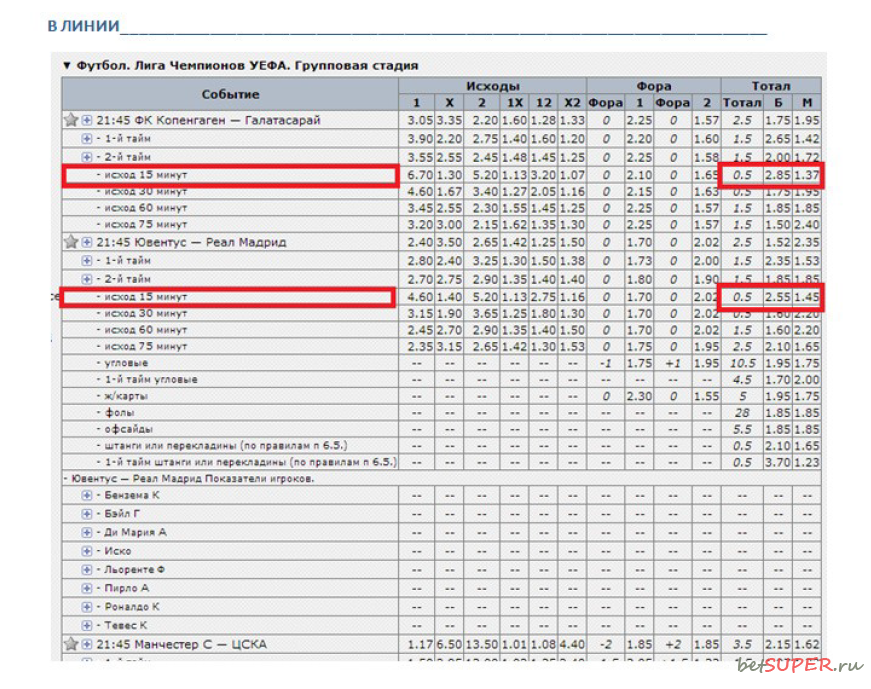Click the Тотал group header
The height and width of the screenshot is (689, 871).
[x=771, y=86]
